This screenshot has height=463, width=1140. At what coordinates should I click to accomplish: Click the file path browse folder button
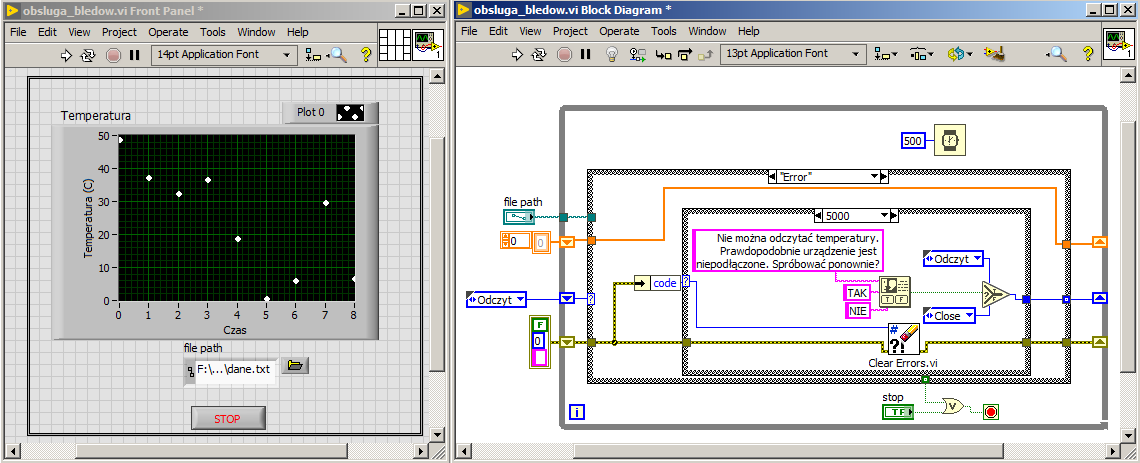[294, 366]
